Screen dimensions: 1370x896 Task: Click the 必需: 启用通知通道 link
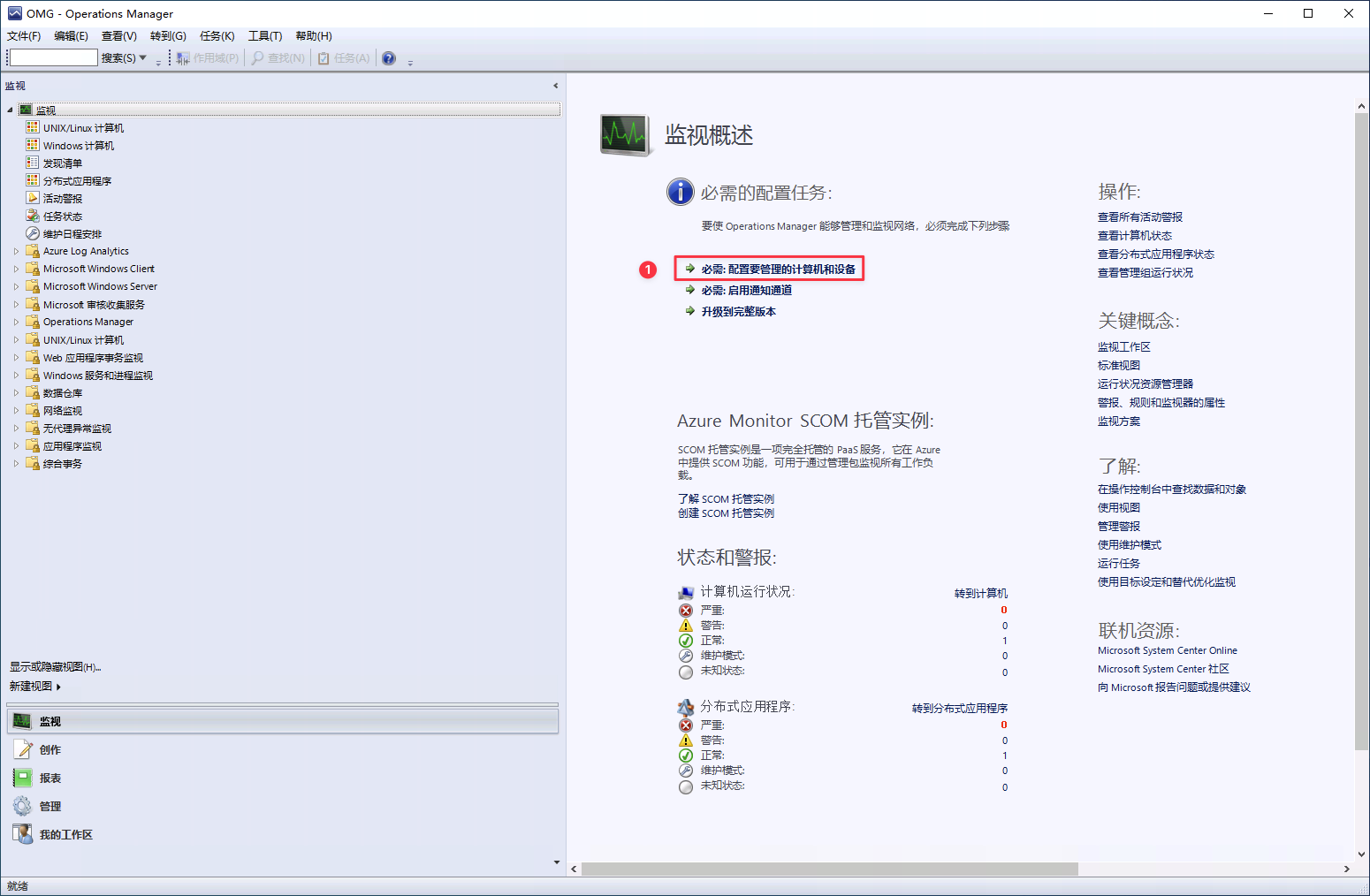(x=745, y=290)
